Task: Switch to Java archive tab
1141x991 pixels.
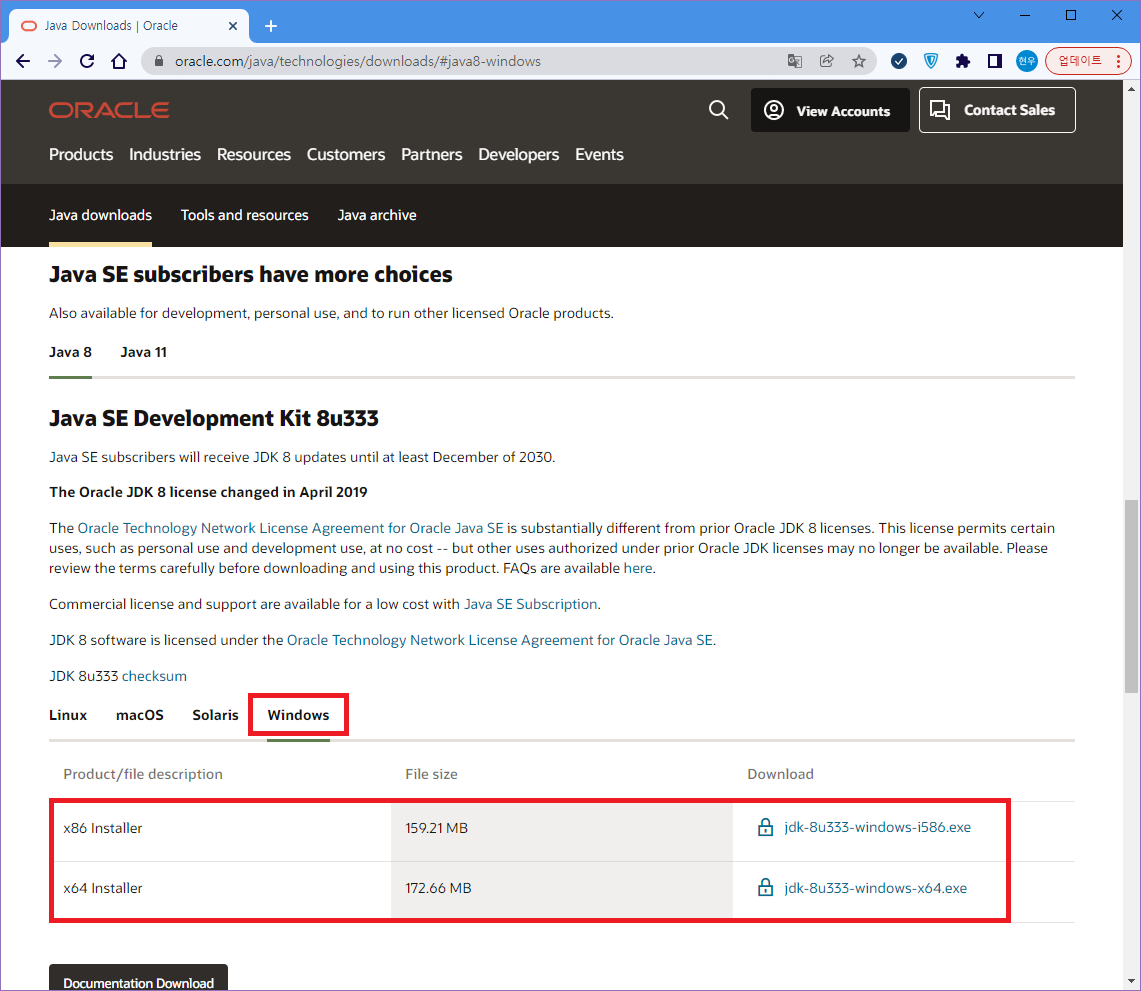Action: point(377,215)
